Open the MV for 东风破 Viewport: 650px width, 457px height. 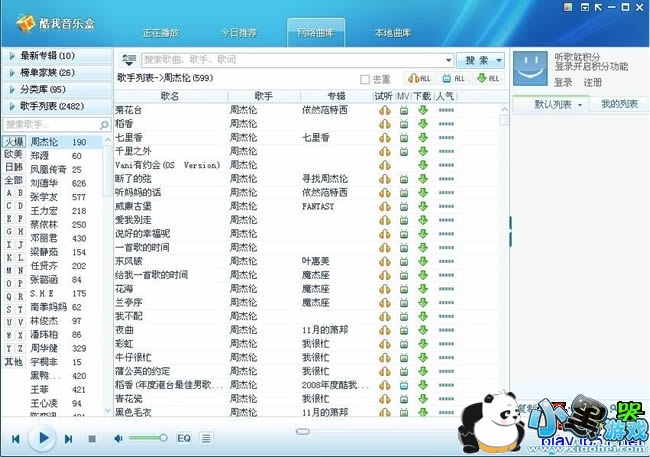404,262
